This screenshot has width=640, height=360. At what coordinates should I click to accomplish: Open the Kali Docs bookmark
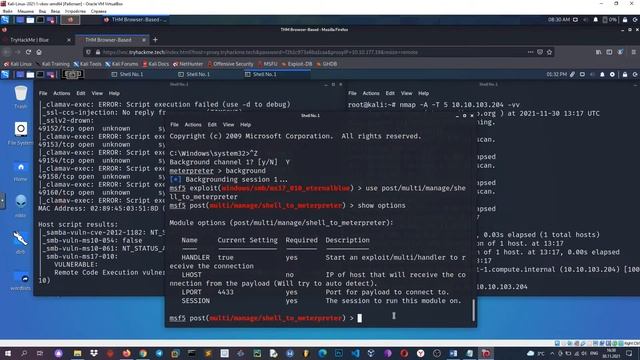tap(156, 64)
